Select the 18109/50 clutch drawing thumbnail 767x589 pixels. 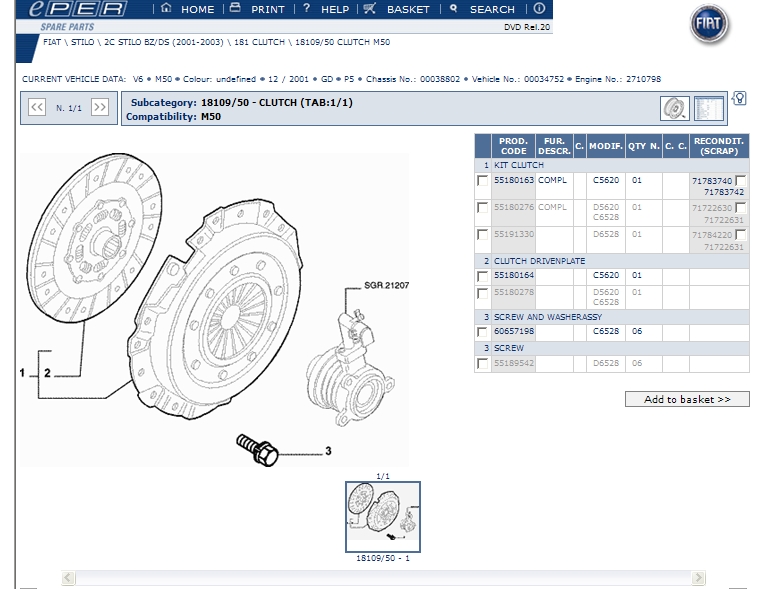click(382, 515)
